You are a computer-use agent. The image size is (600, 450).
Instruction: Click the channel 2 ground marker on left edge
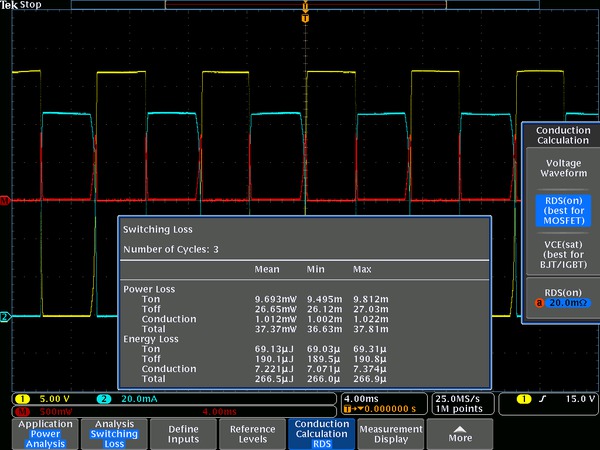pos(5,317)
